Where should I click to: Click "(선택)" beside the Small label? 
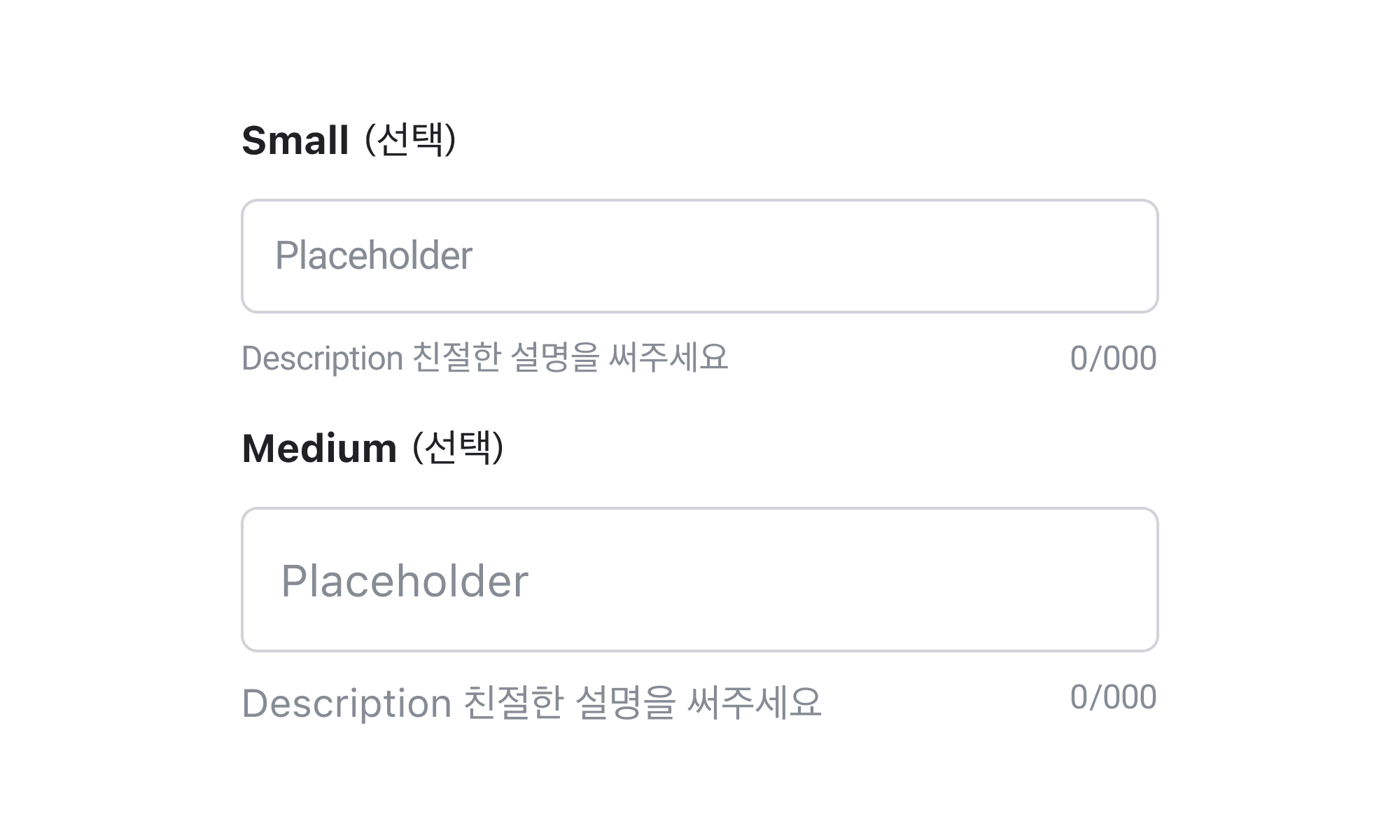(411, 140)
